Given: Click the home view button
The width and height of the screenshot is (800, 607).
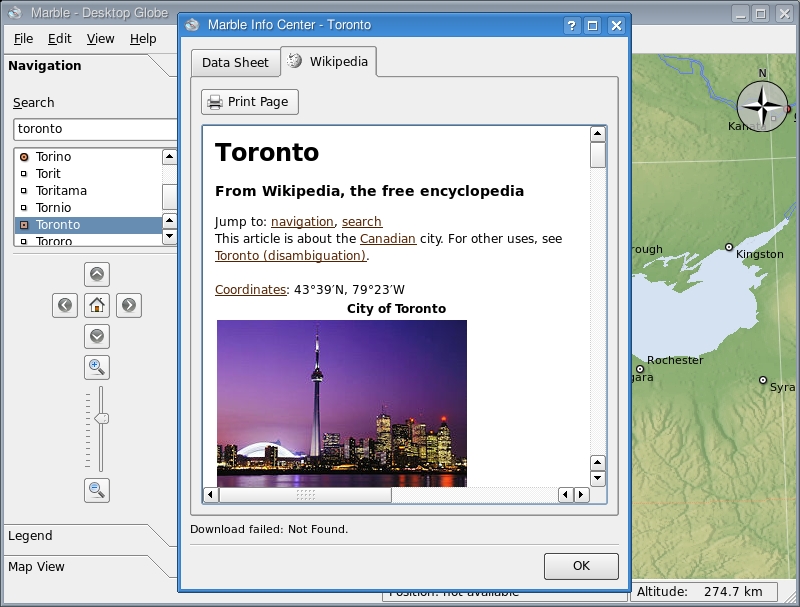Looking at the screenshot, I should tap(97, 305).
